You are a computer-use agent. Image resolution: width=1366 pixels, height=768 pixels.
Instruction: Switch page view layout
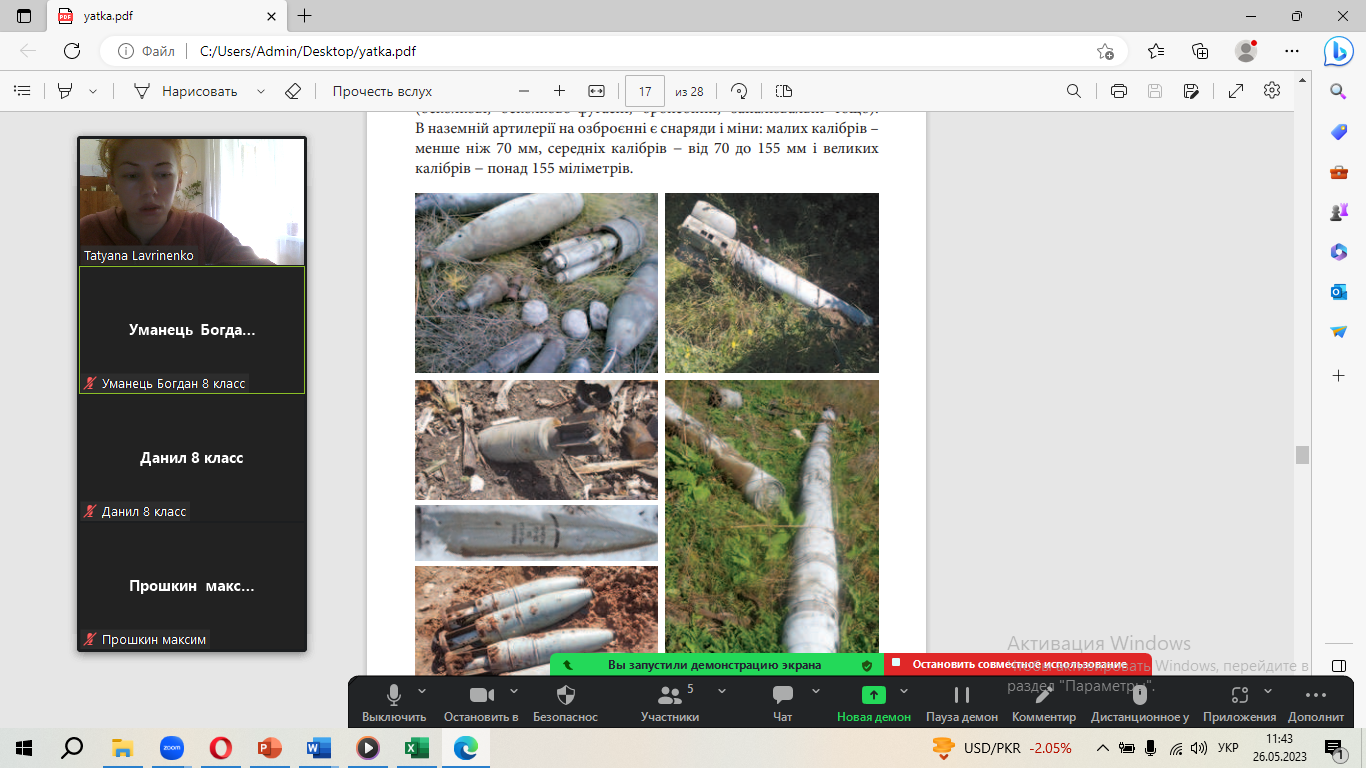point(783,91)
